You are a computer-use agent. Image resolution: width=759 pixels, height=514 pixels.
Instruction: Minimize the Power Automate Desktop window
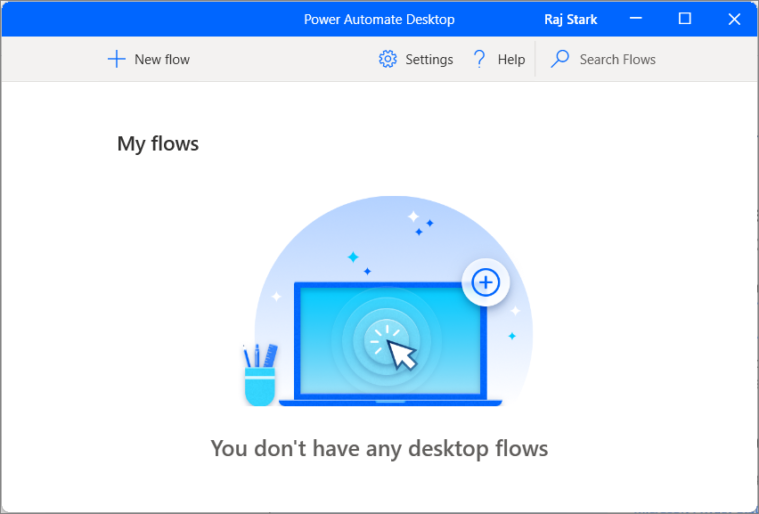click(636, 19)
